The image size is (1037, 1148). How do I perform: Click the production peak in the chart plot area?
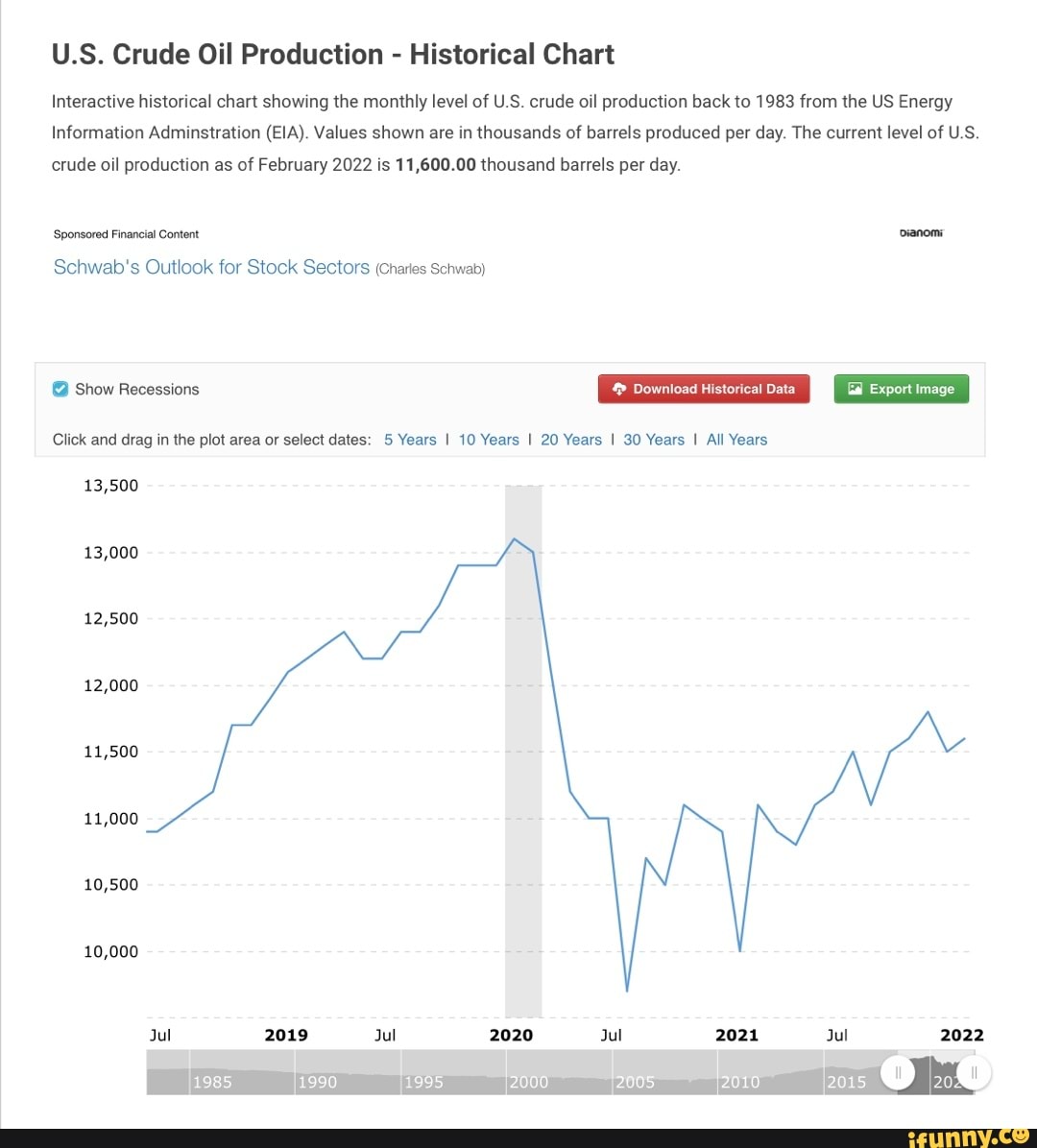coord(515,539)
